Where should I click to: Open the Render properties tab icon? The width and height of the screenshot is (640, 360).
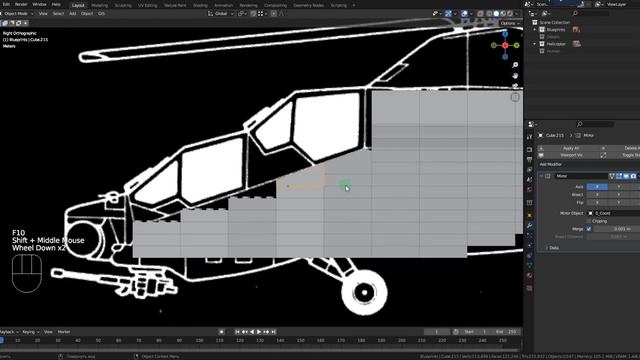click(529, 150)
